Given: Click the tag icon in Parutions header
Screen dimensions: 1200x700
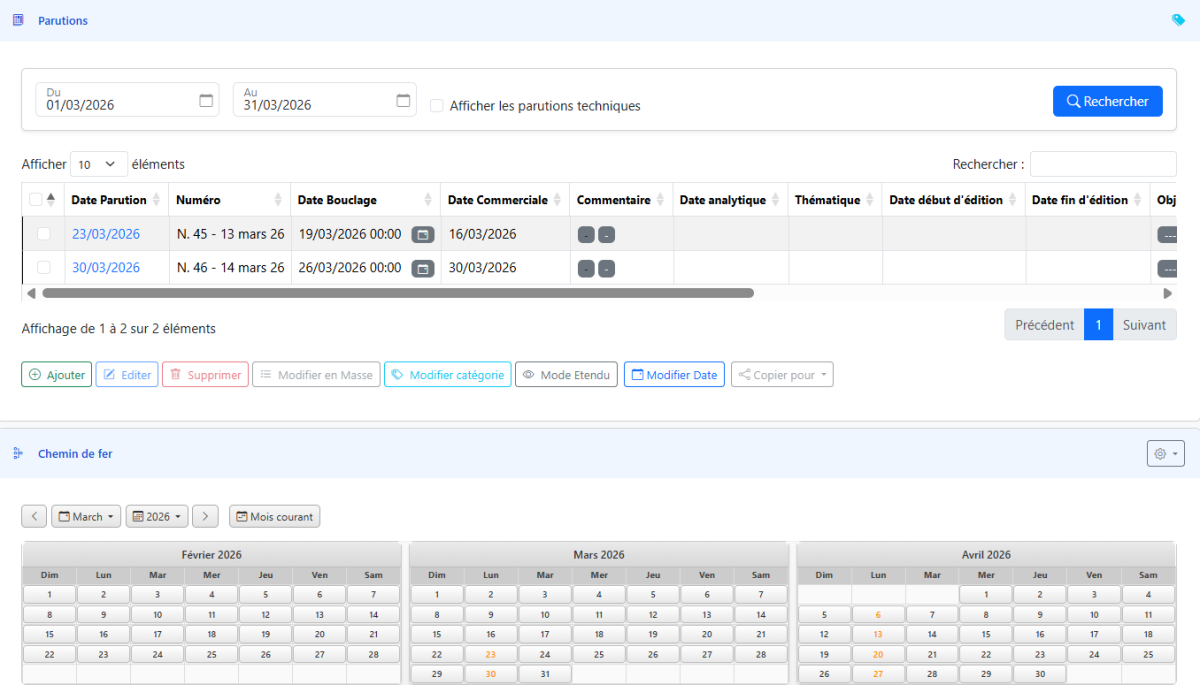Looking at the screenshot, I should pos(1178,20).
